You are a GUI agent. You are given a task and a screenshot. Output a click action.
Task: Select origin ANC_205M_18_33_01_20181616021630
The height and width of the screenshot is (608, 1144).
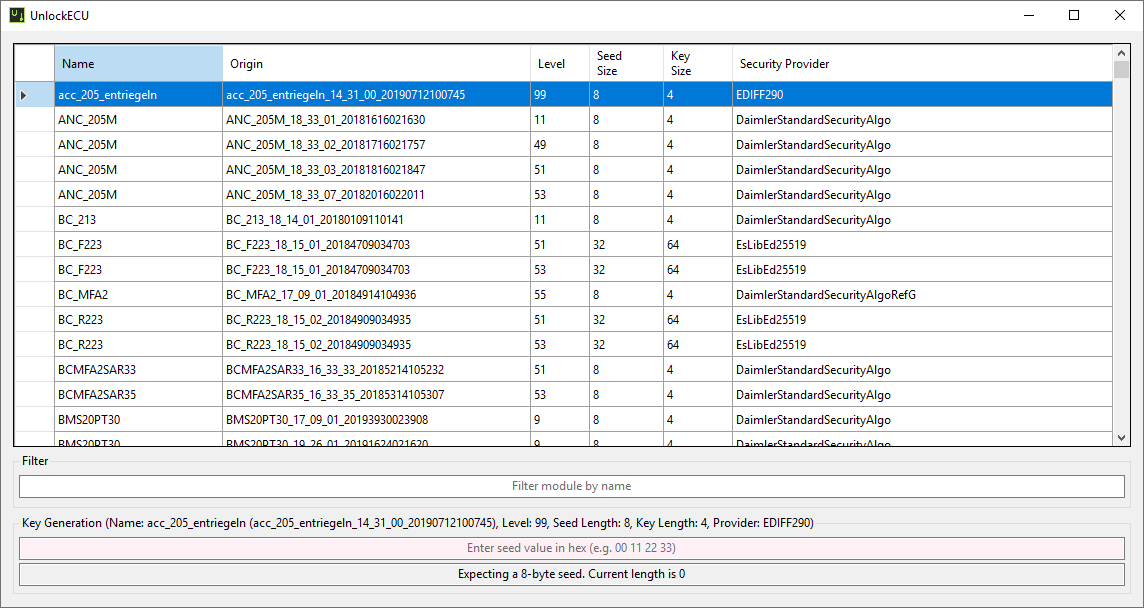coord(376,120)
